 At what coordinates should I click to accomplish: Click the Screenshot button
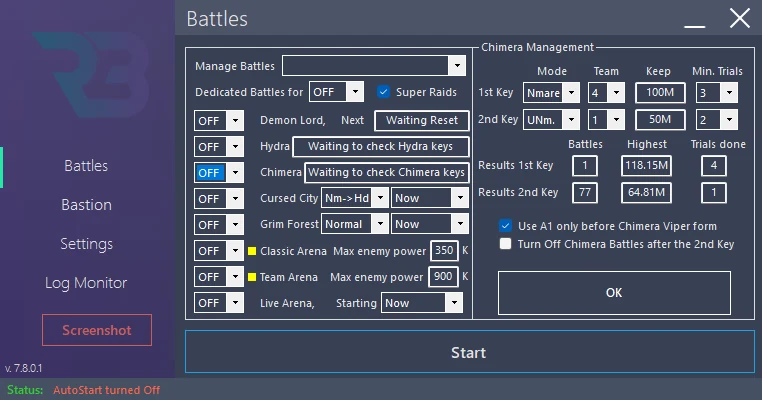(97, 330)
